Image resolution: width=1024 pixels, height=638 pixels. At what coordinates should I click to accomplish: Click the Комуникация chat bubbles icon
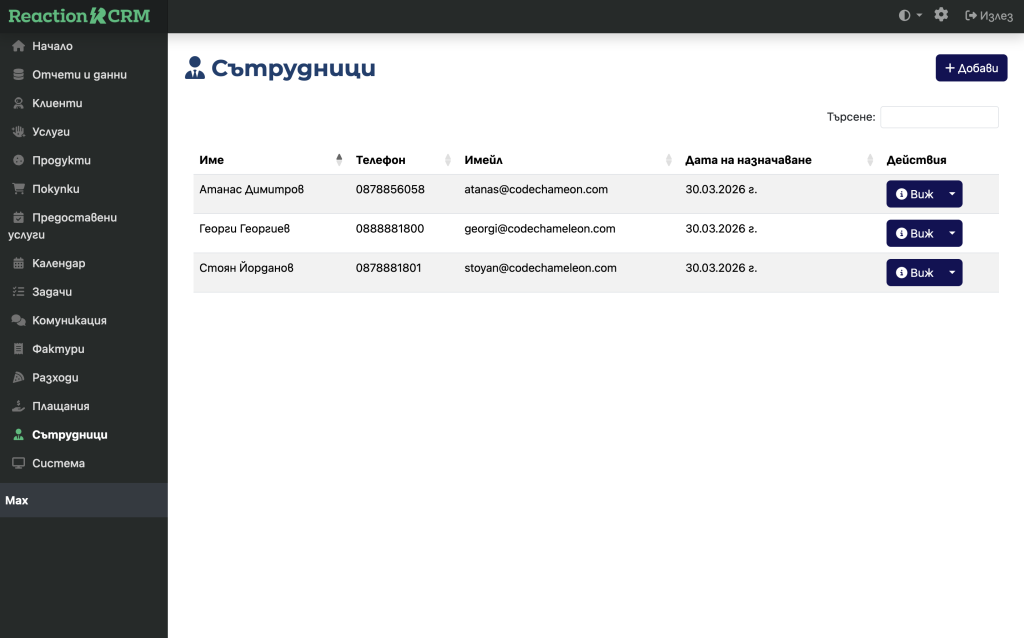[18, 321]
